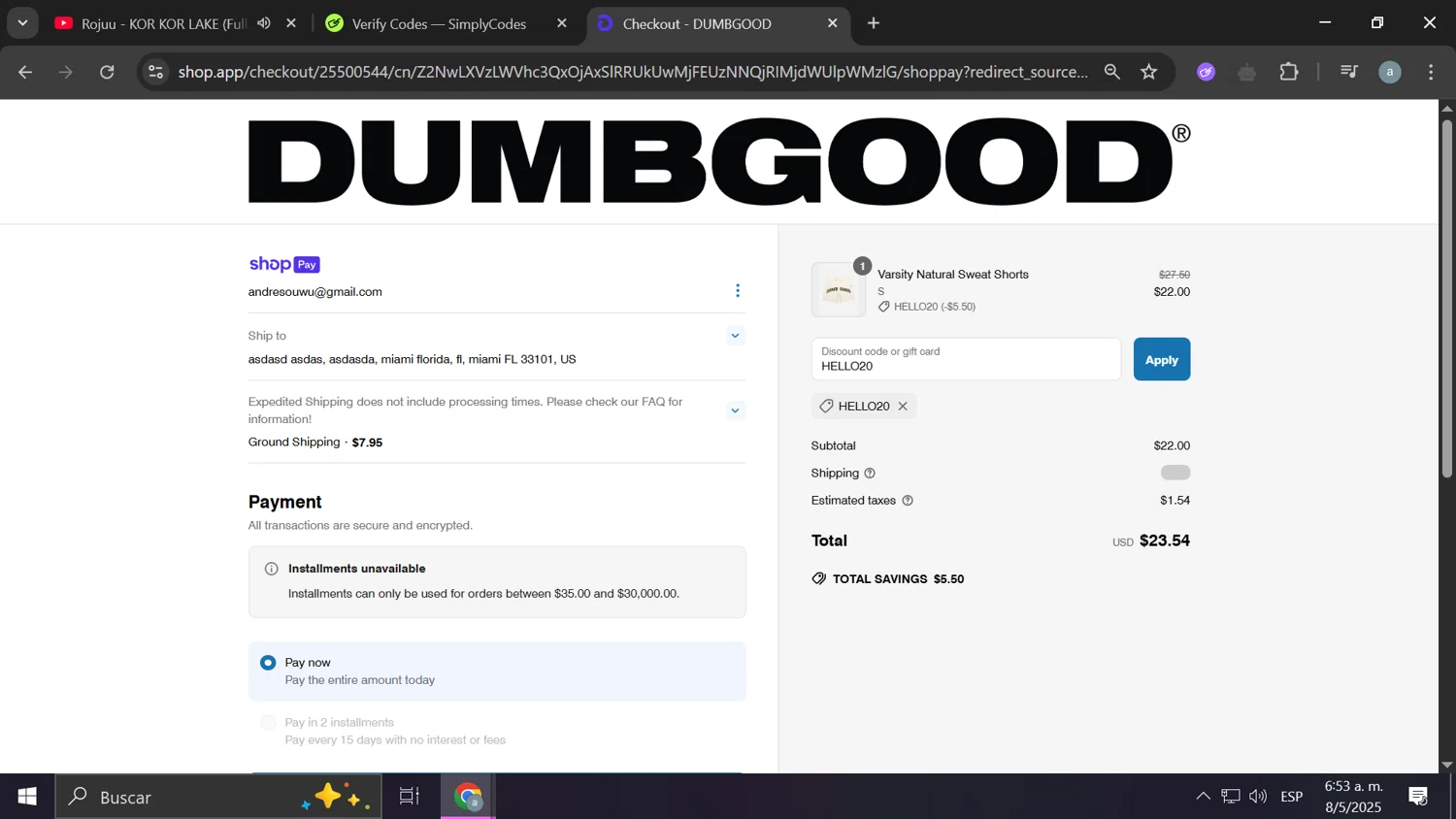Open the network tray icon
The height and width of the screenshot is (819, 1456).
coord(1231,797)
